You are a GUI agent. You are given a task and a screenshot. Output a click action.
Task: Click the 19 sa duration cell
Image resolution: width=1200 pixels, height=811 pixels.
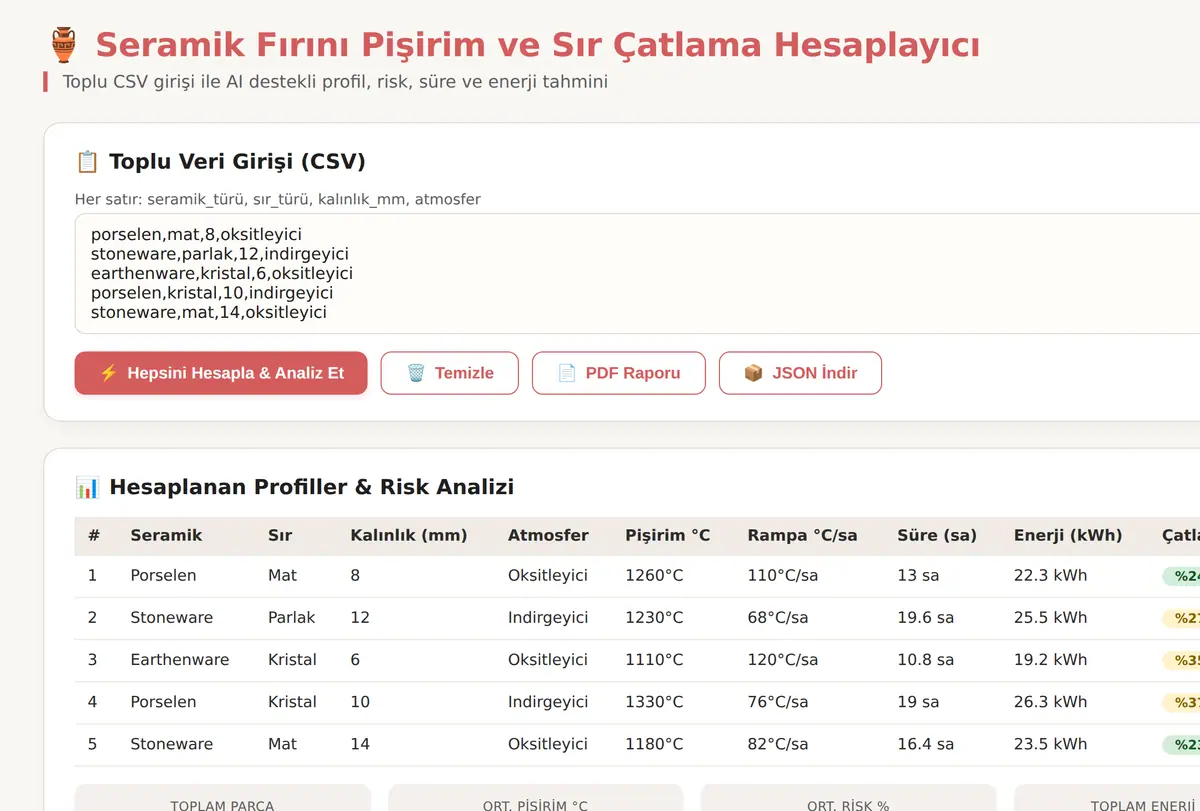[919, 702]
